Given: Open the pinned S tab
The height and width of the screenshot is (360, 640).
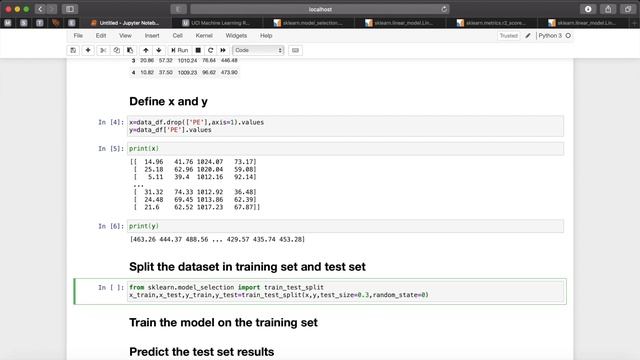Looking at the screenshot, I should tap(24, 23).
